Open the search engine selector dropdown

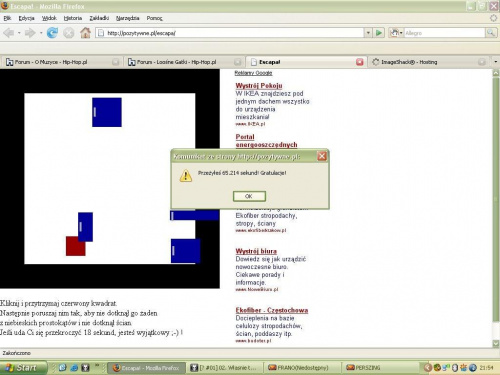click(396, 33)
